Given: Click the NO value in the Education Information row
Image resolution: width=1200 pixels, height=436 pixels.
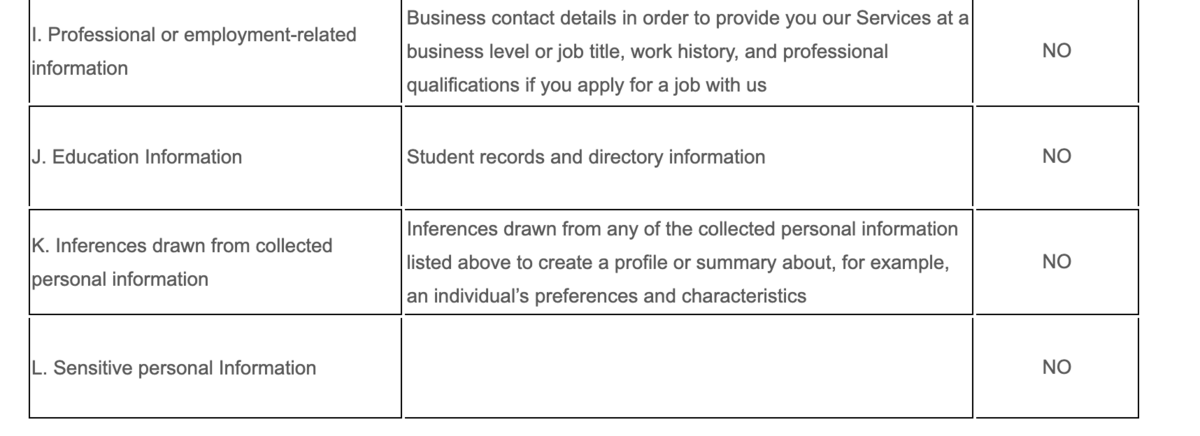Looking at the screenshot, I should click(1056, 157).
